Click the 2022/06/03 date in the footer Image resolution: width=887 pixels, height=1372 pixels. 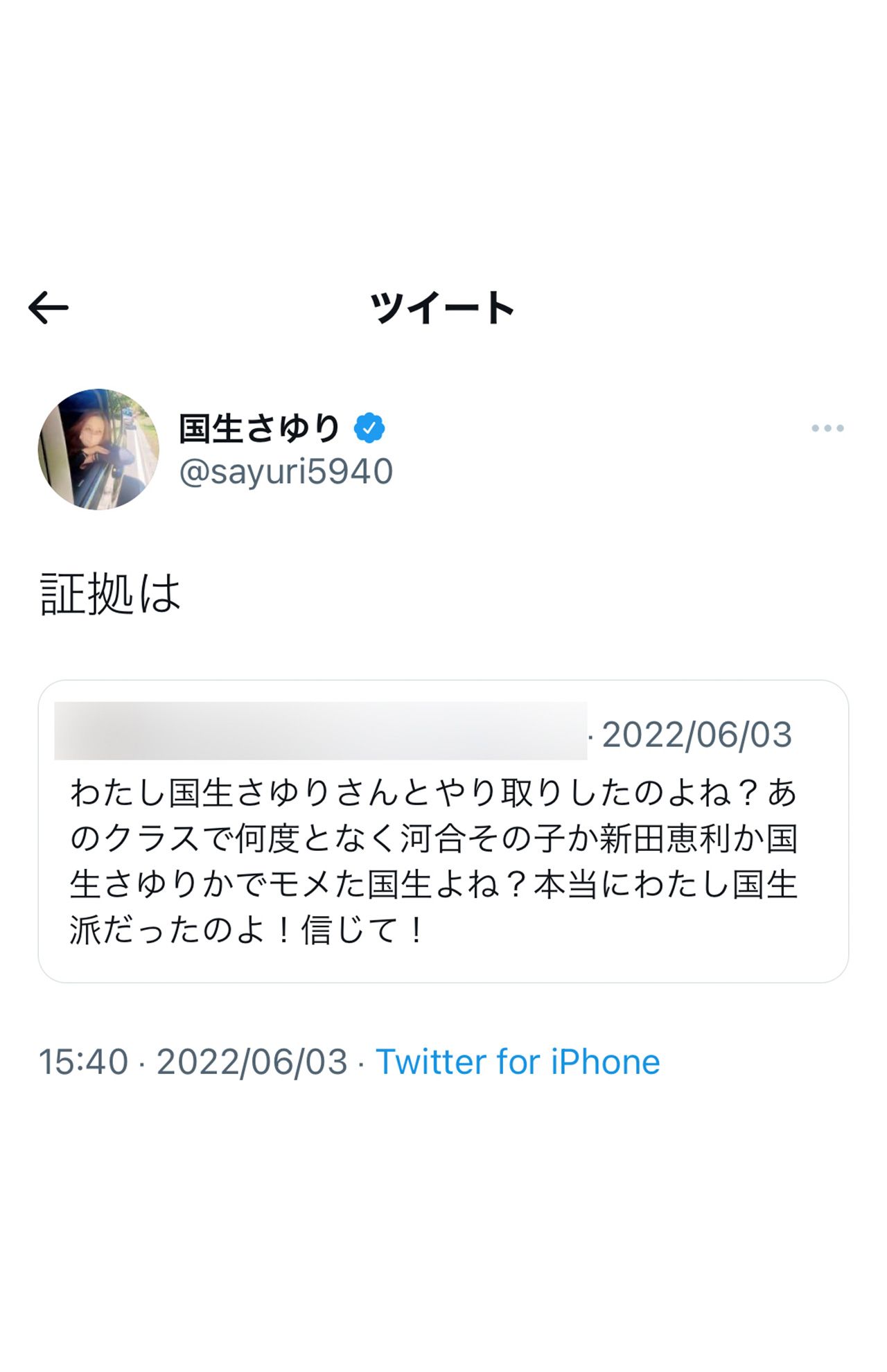[249, 1060]
